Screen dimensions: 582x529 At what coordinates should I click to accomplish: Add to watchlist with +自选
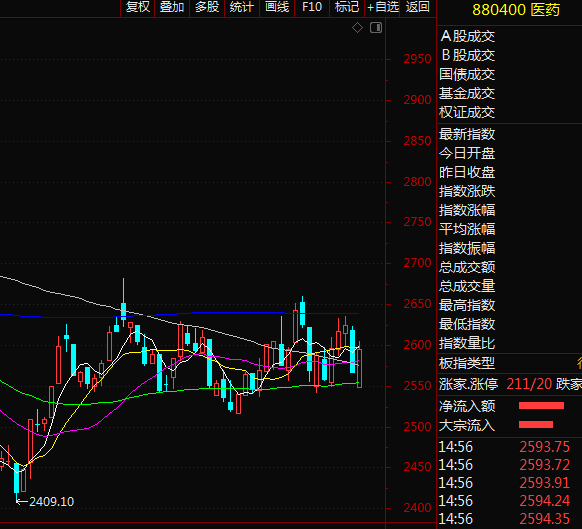point(382,7)
